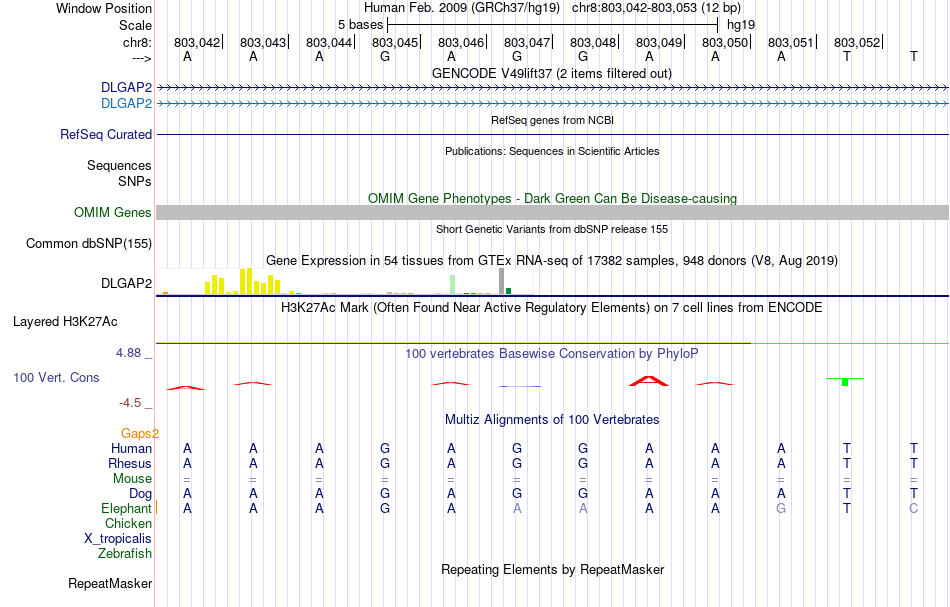Open the 100 Vert. Cons track label
Image resolution: width=950 pixels, height=607 pixels.
(56, 377)
